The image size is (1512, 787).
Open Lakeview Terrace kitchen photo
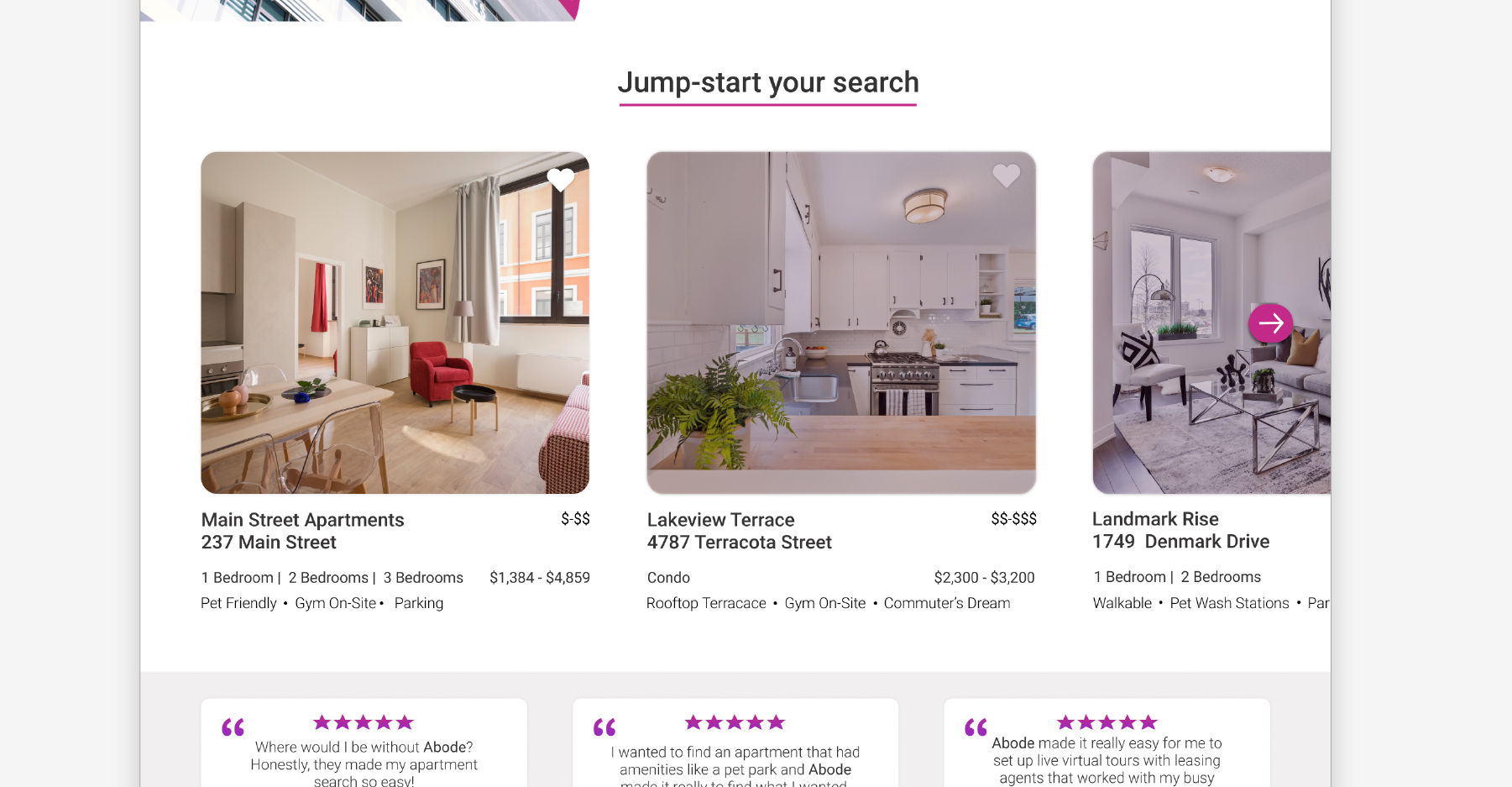pos(841,323)
